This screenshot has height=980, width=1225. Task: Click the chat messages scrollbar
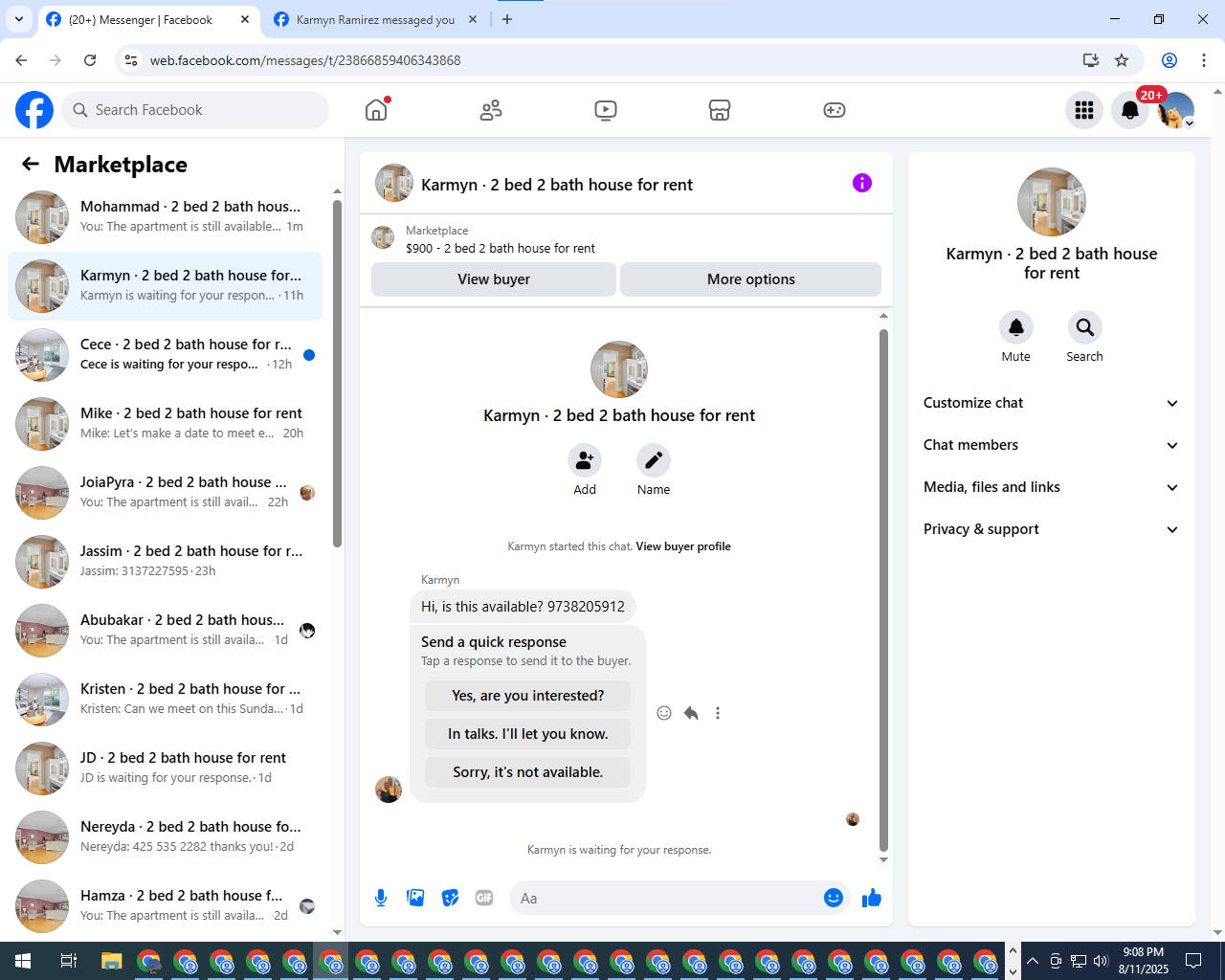point(883,590)
